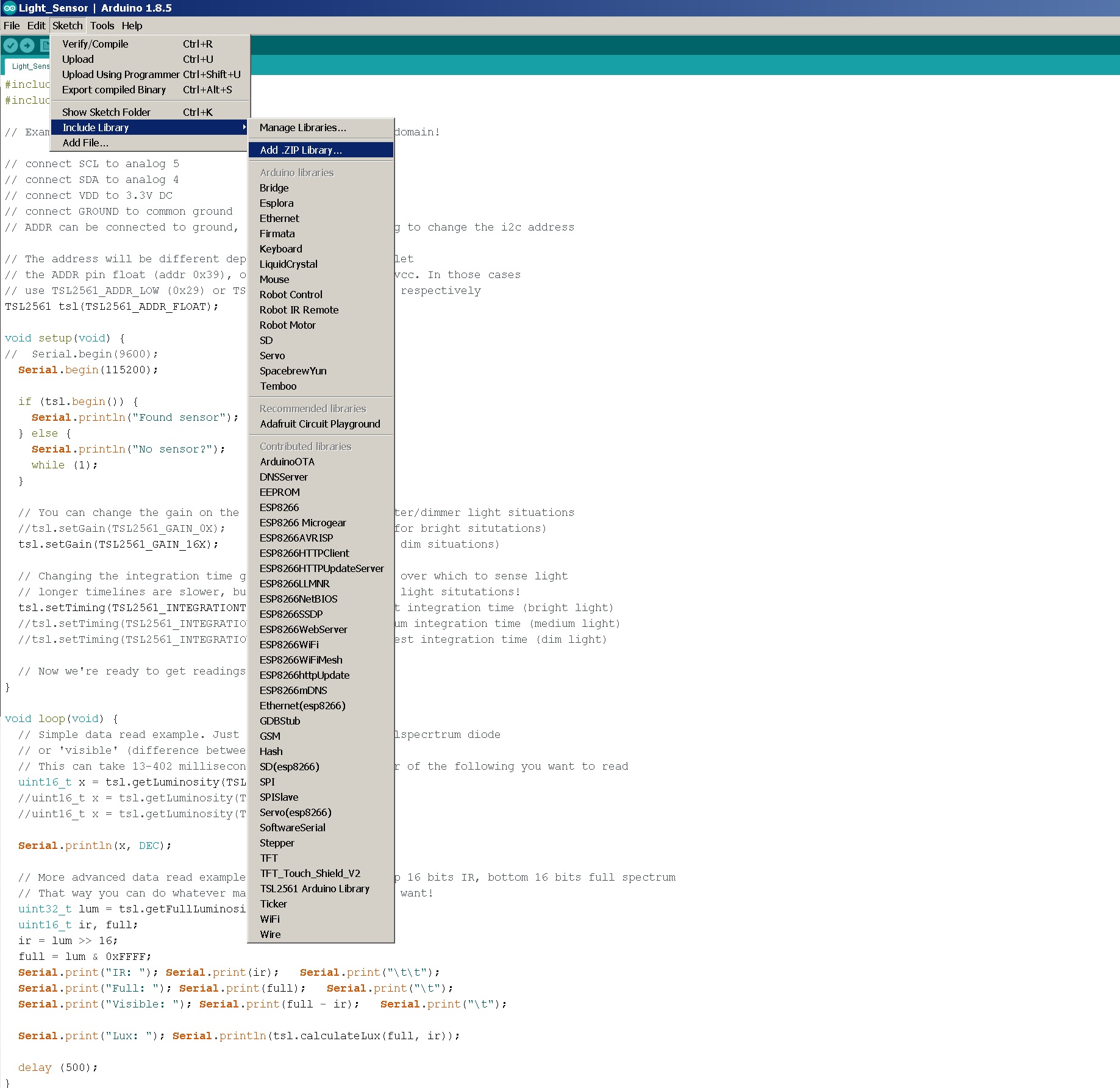Image resolution: width=1120 pixels, height=1088 pixels.
Task: Include the SoftwareSerial library
Action: 321,828
